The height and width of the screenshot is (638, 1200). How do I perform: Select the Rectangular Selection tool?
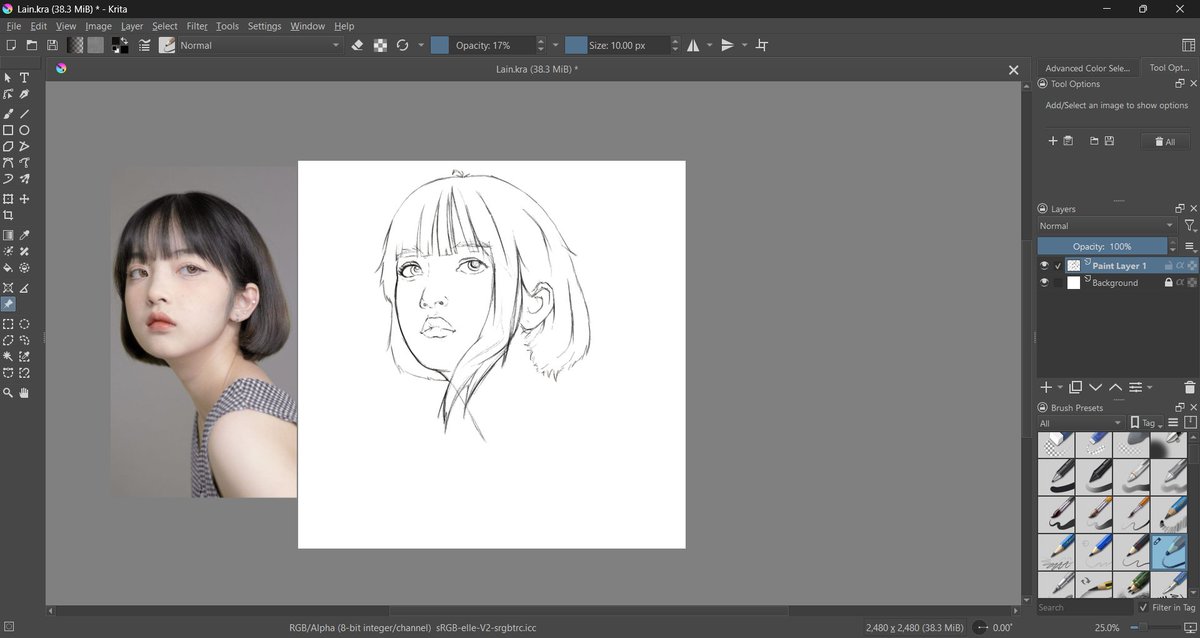click(8, 324)
